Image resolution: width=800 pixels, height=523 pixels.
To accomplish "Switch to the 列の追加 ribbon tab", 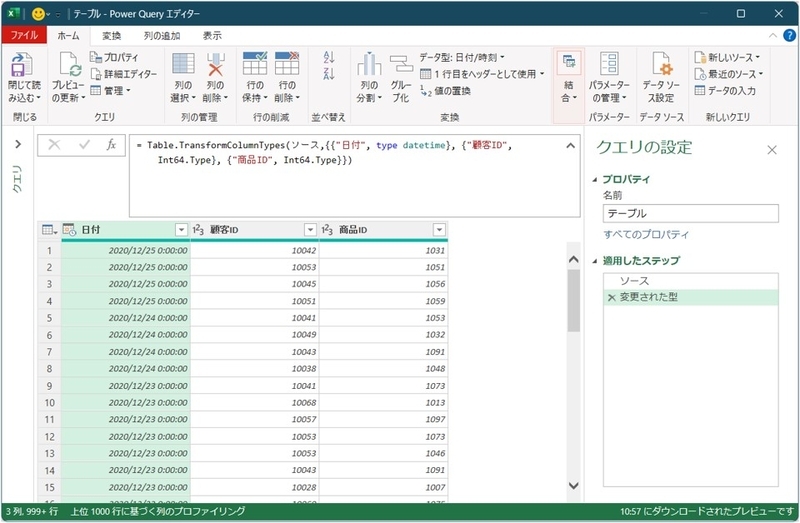I will 162,35.
